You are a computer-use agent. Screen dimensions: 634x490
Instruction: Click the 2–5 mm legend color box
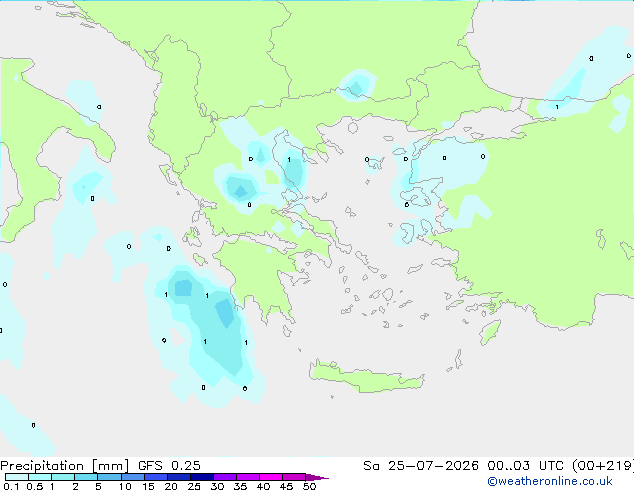[86, 477]
